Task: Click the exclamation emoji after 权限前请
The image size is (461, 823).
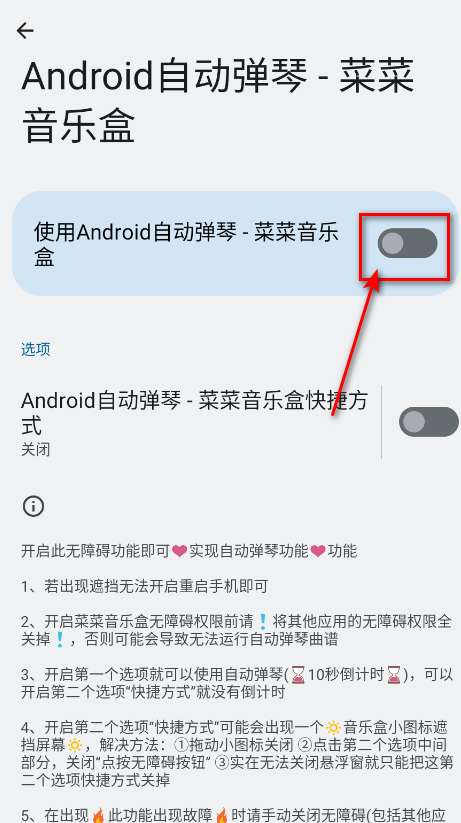Action: [x=263, y=622]
